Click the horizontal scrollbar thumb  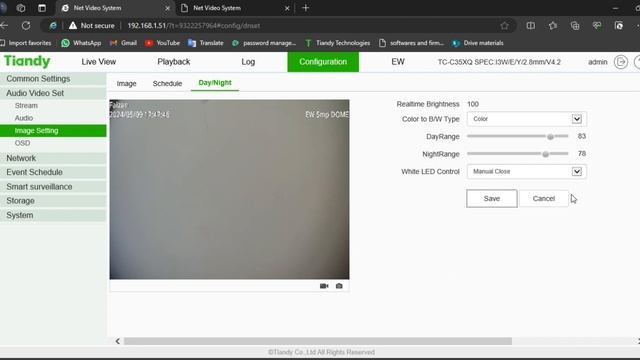[318, 341]
